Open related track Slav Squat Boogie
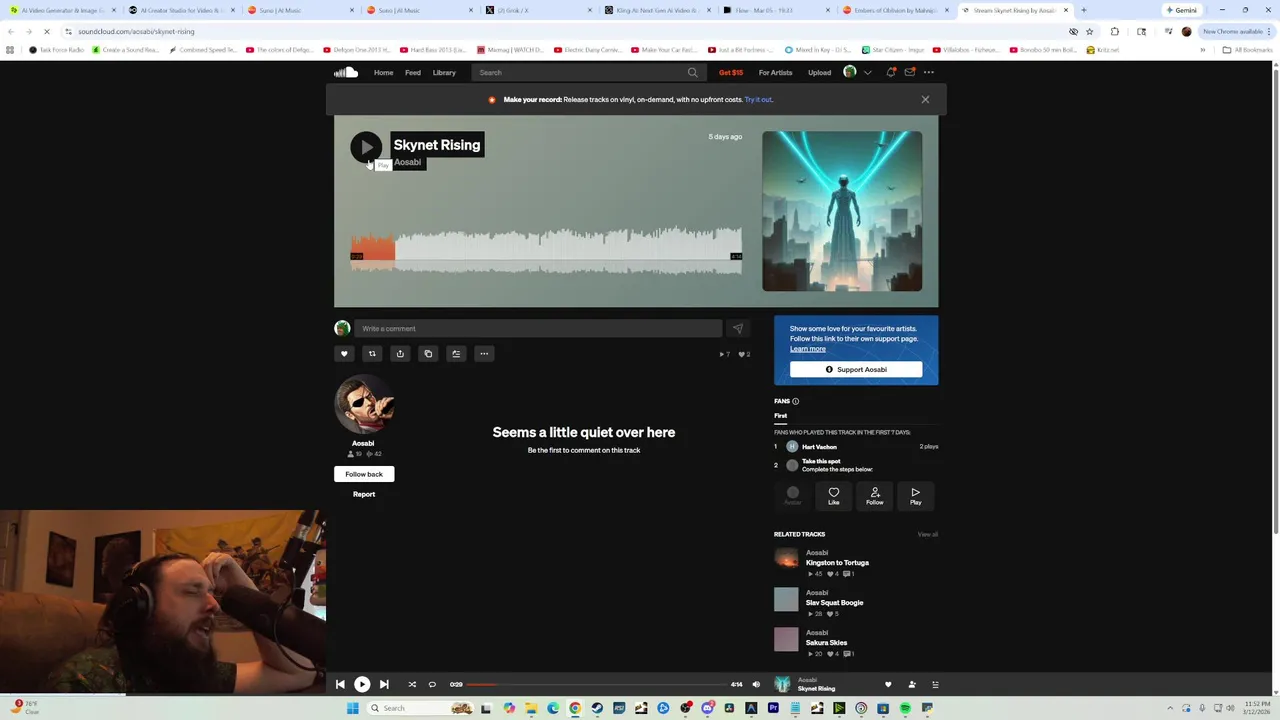Image resolution: width=1280 pixels, height=720 pixels. (x=834, y=603)
